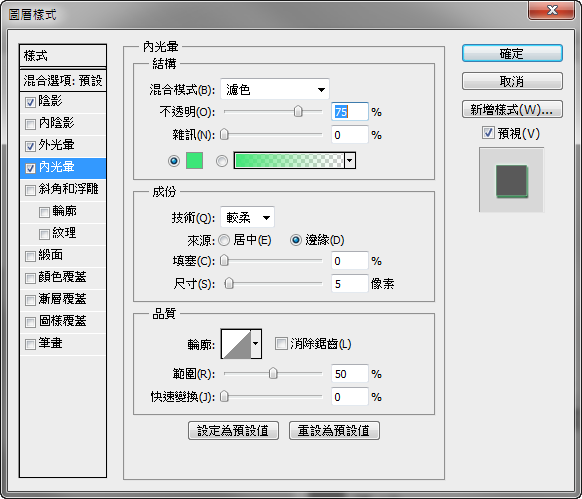Confirm with the 確定 button

[512, 53]
